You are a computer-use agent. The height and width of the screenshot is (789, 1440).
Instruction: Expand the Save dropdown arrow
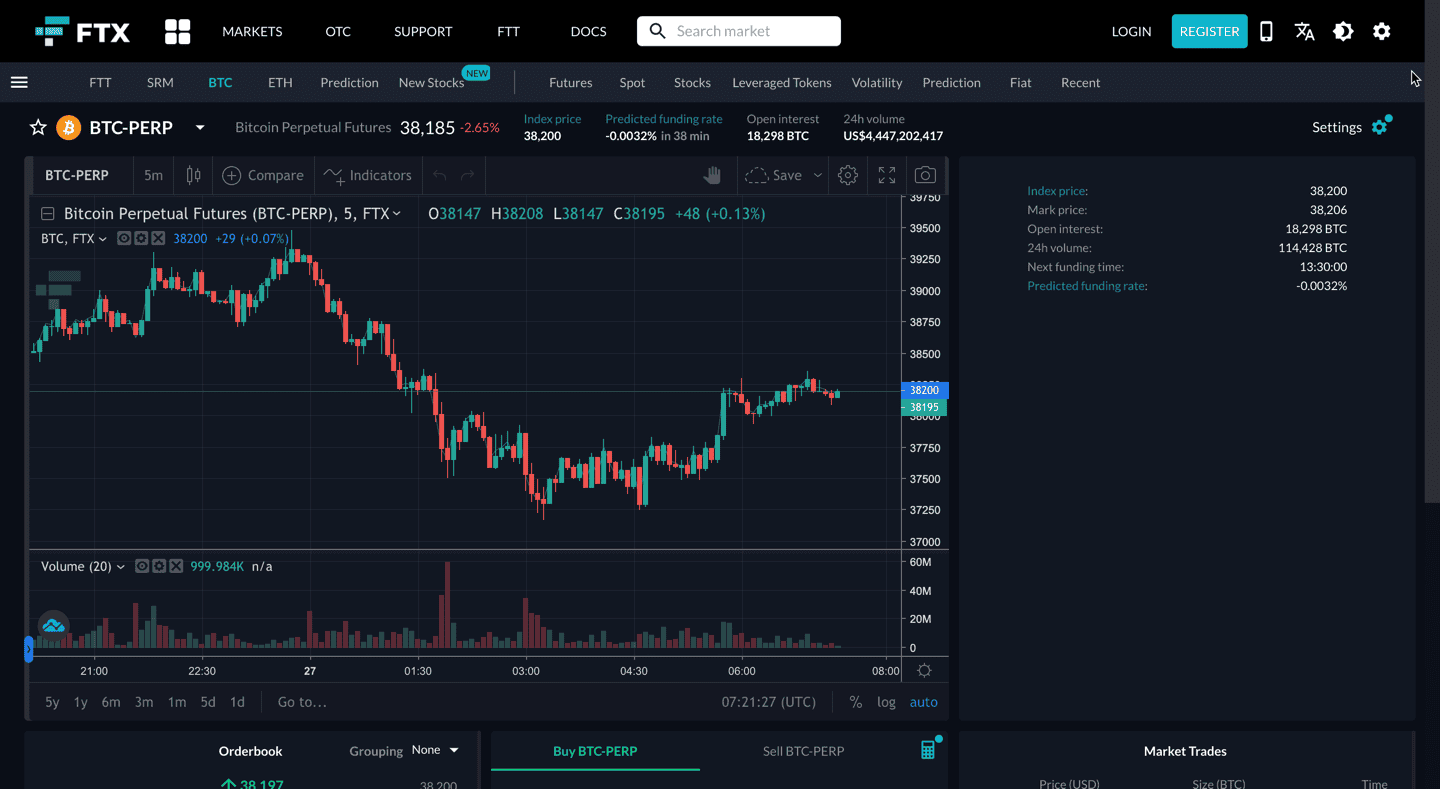817,175
